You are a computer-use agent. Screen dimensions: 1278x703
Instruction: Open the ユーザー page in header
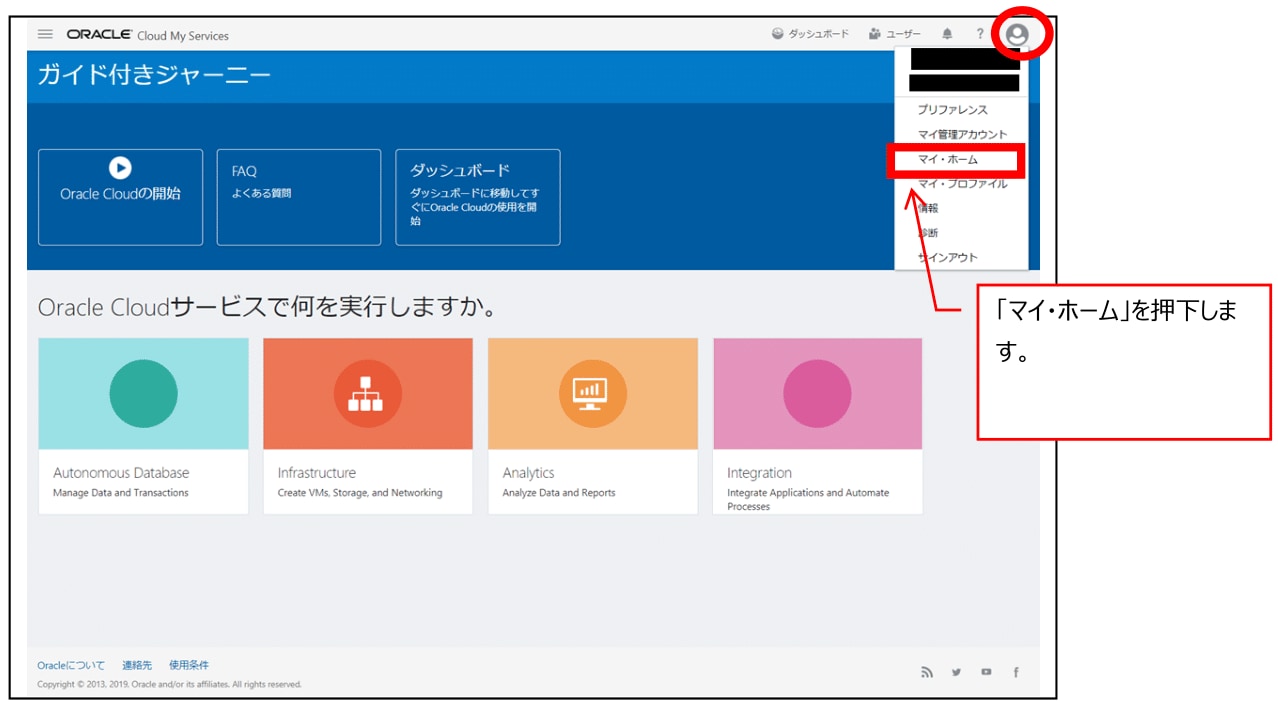coord(895,34)
